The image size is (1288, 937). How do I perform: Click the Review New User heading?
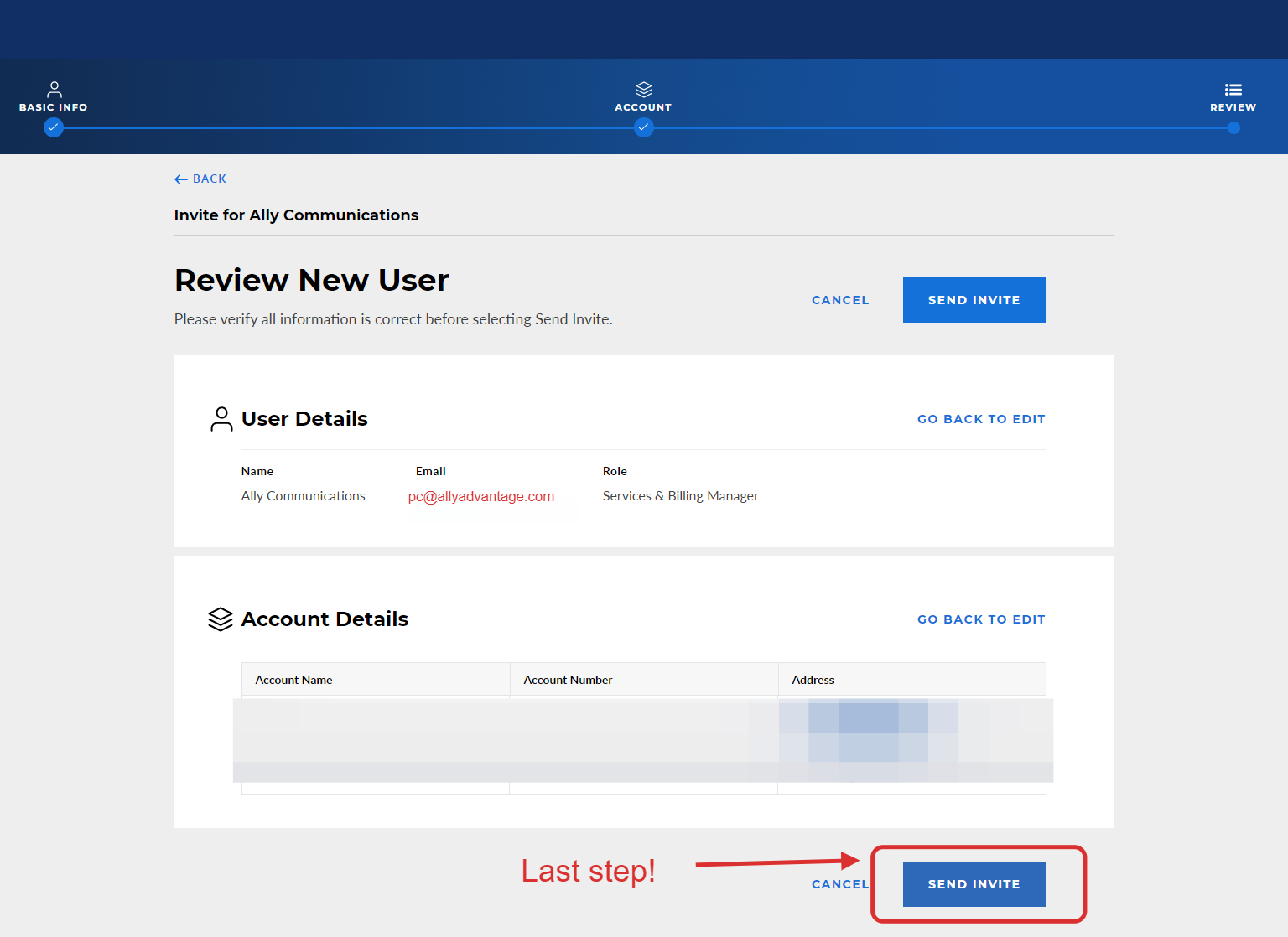pos(312,280)
